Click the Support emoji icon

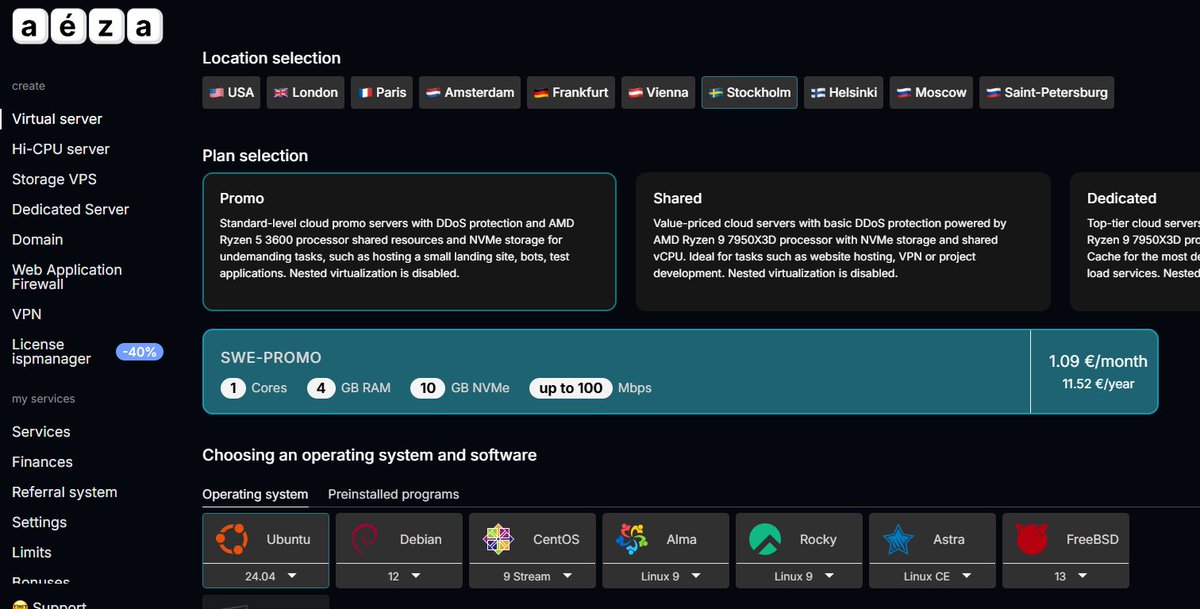tap(19, 605)
